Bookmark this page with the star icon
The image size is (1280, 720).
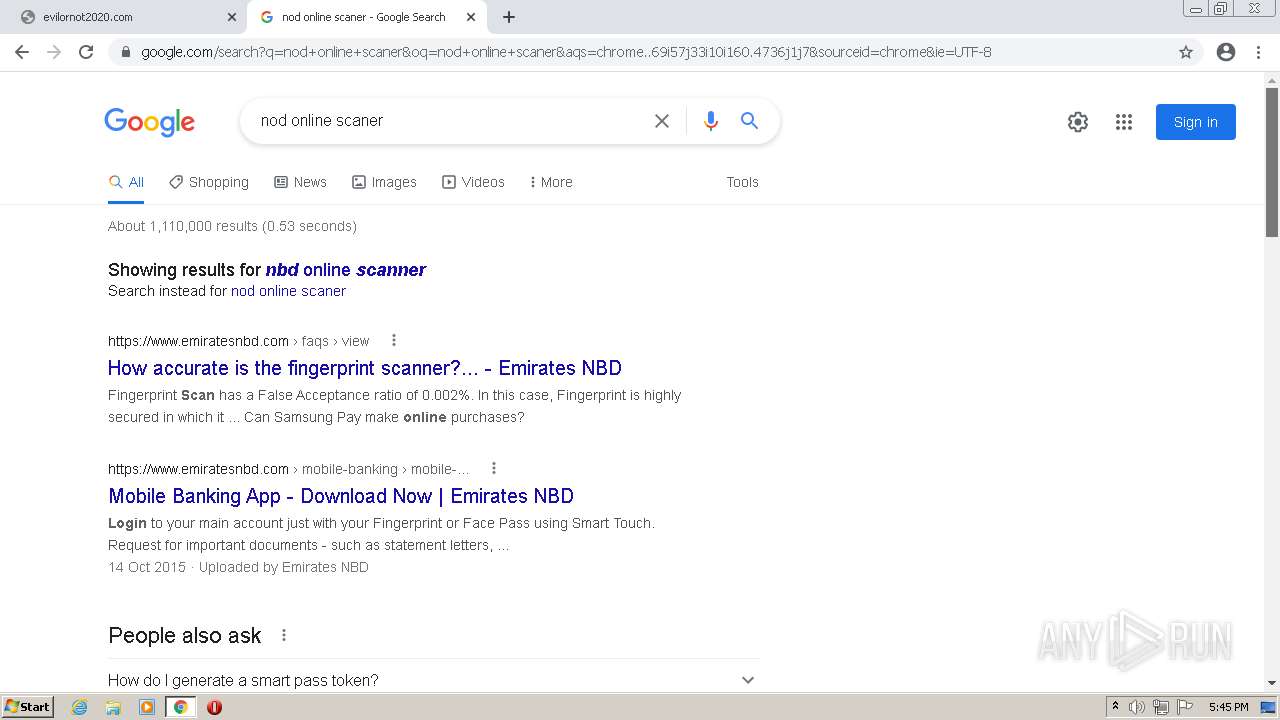[x=1186, y=52]
